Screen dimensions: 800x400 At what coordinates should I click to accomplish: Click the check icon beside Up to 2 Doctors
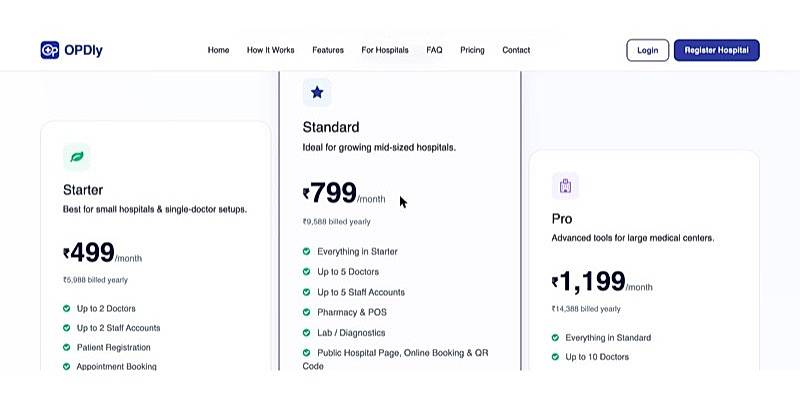(x=66, y=308)
